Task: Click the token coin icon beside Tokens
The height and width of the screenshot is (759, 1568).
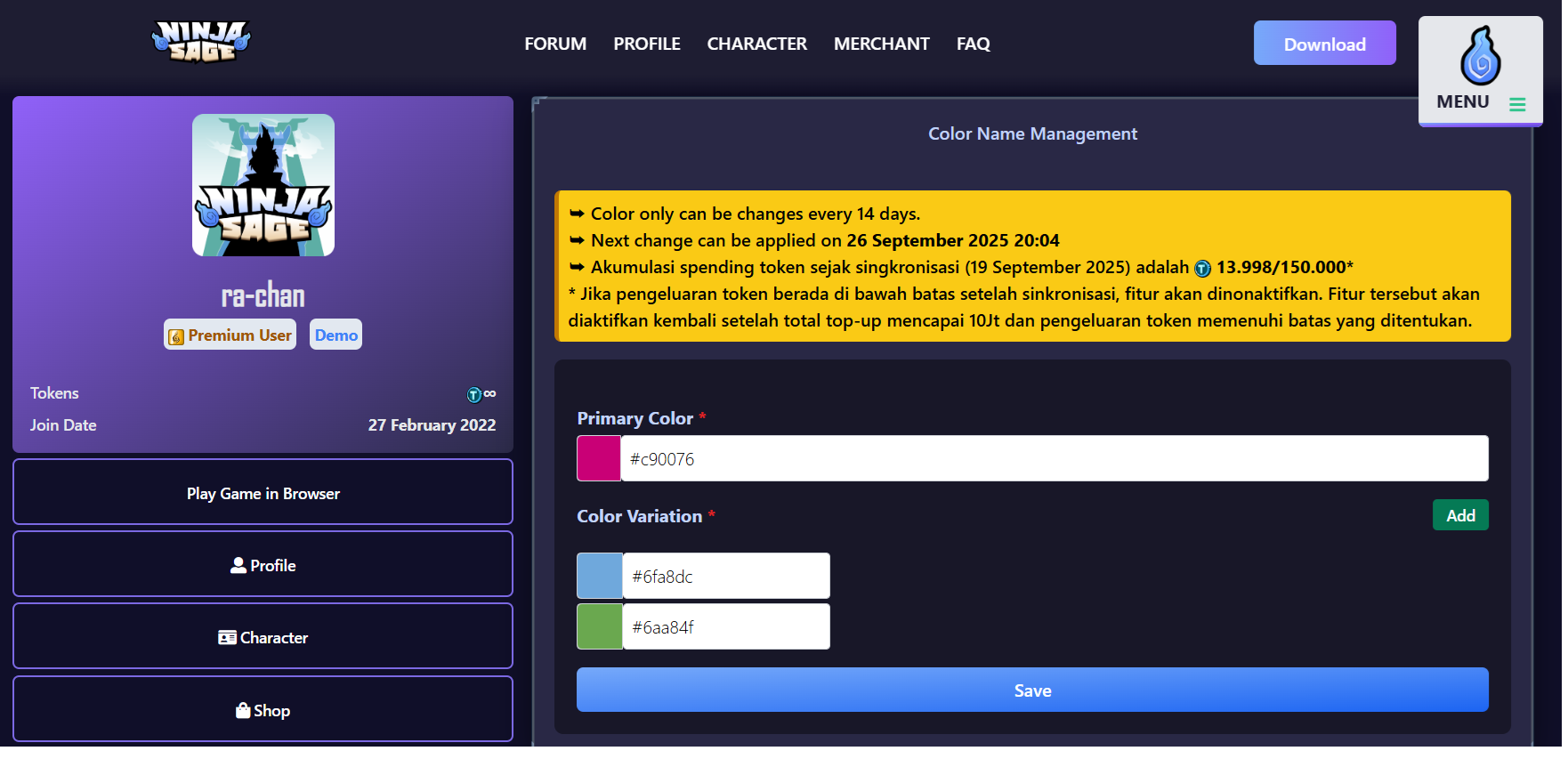Action: coord(474,394)
